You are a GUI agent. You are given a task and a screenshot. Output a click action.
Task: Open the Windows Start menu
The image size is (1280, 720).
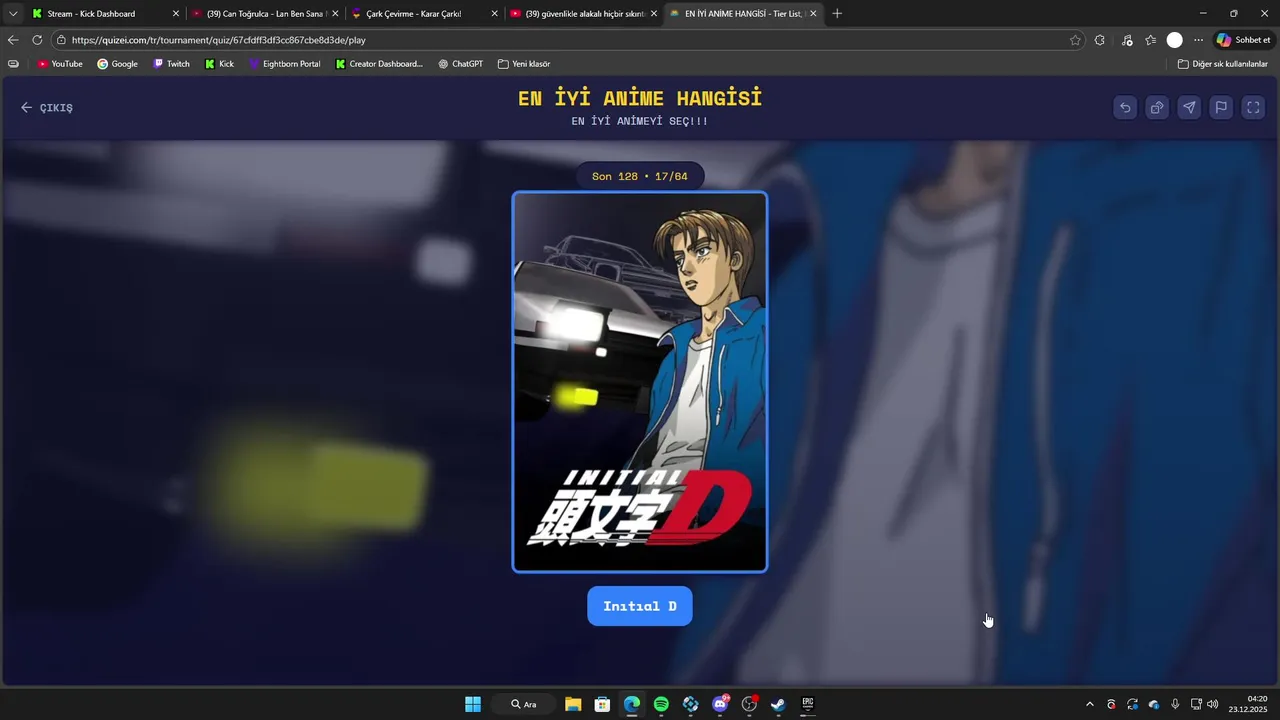[473, 704]
